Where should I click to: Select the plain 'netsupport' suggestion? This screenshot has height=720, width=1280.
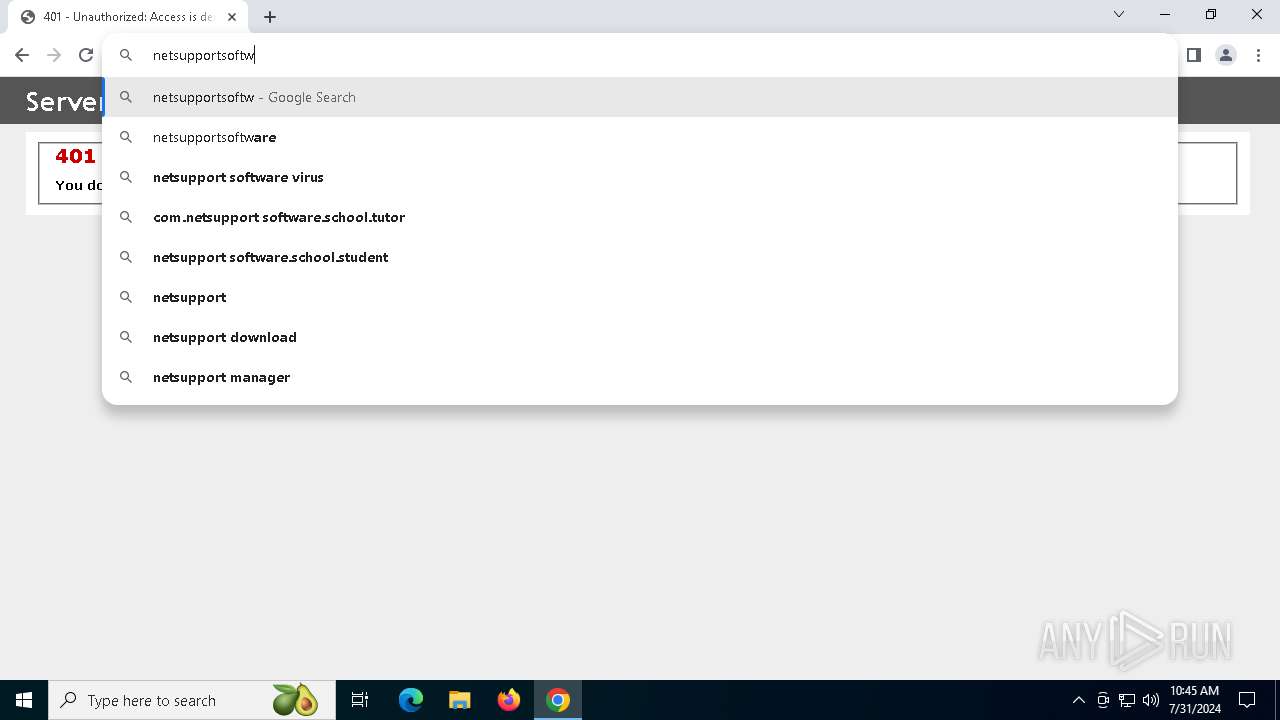coord(640,297)
